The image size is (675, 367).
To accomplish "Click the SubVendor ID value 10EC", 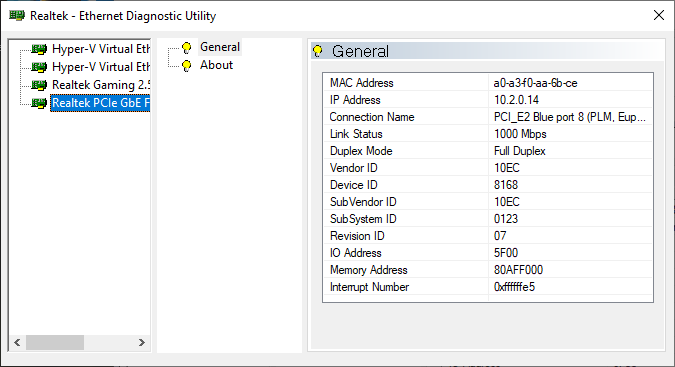I will [507, 202].
